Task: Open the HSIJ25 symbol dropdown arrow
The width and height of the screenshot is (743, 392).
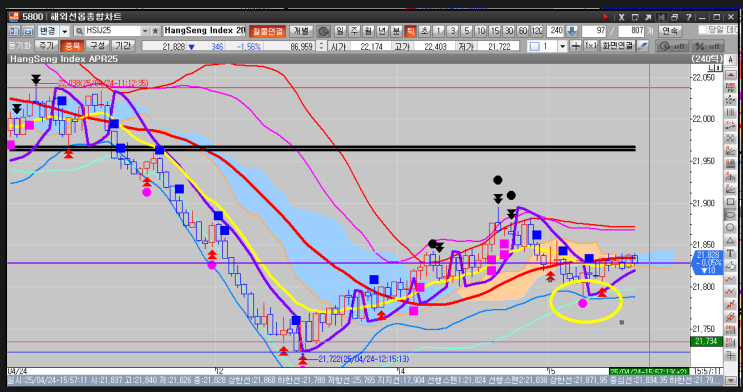Action: pos(145,31)
